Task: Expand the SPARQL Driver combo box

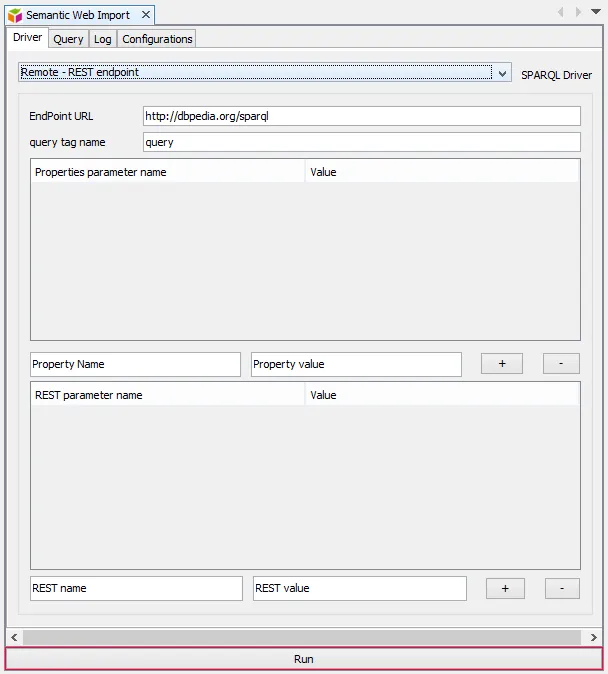Action: [x=502, y=73]
